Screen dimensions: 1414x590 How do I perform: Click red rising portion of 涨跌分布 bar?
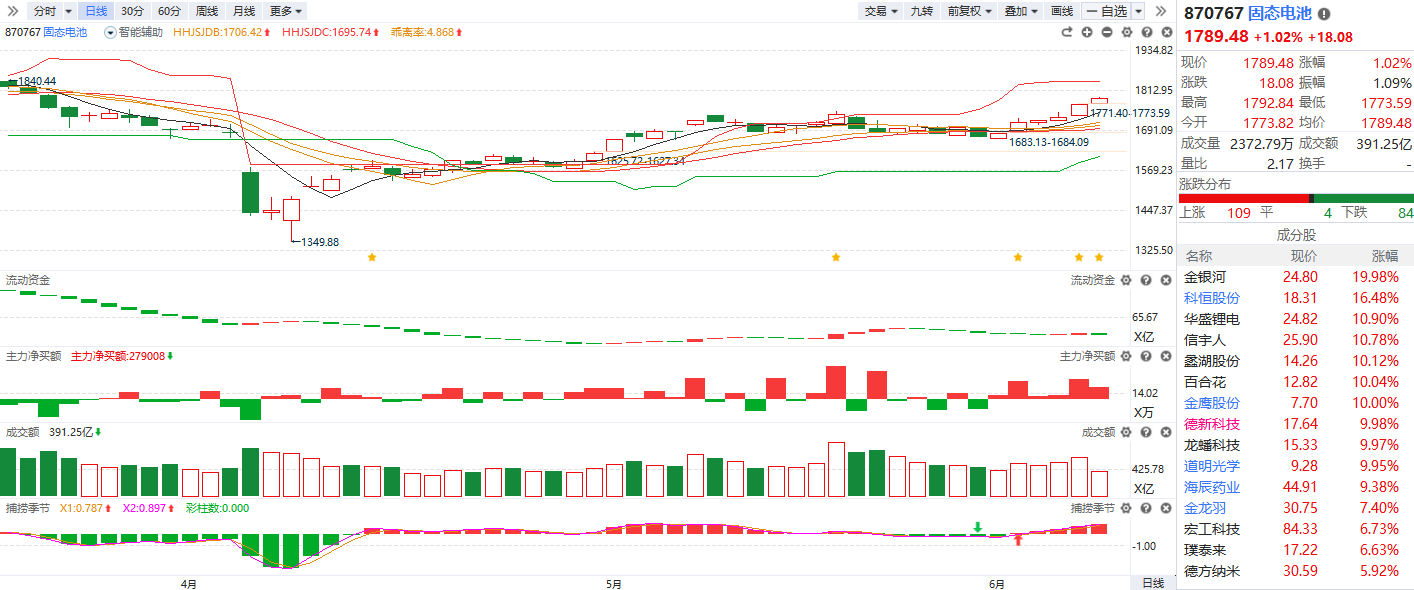tap(1244, 198)
